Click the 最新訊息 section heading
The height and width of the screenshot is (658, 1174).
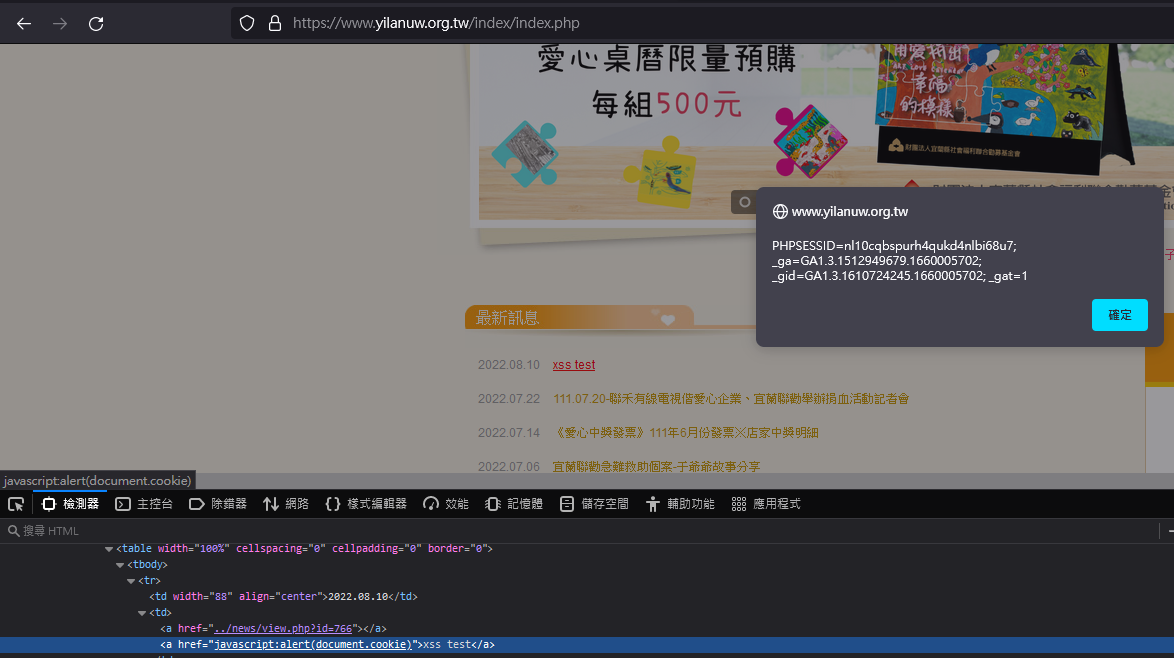[x=508, y=318]
